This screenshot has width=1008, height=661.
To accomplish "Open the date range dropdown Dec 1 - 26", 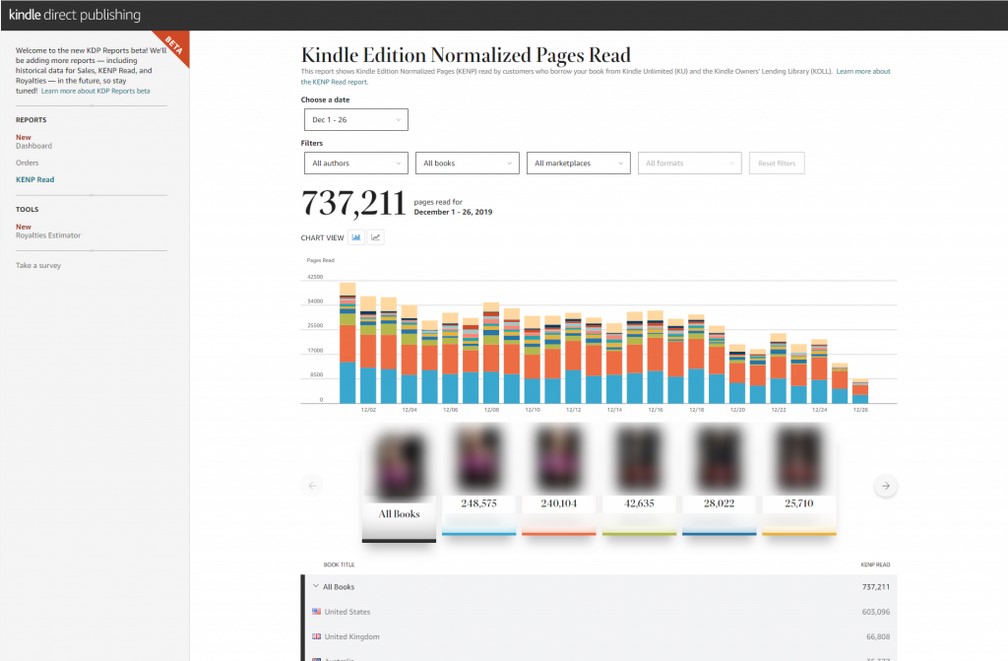I will pyautogui.click(x=356, y=120).
